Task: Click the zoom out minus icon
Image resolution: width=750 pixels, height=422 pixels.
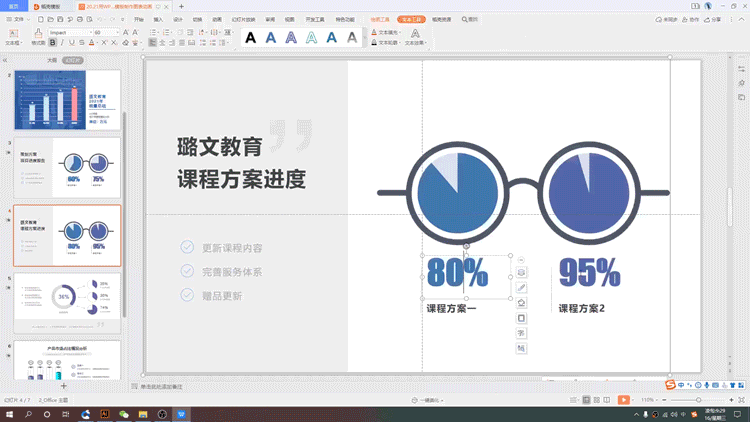Action: [x=664, y=400]
